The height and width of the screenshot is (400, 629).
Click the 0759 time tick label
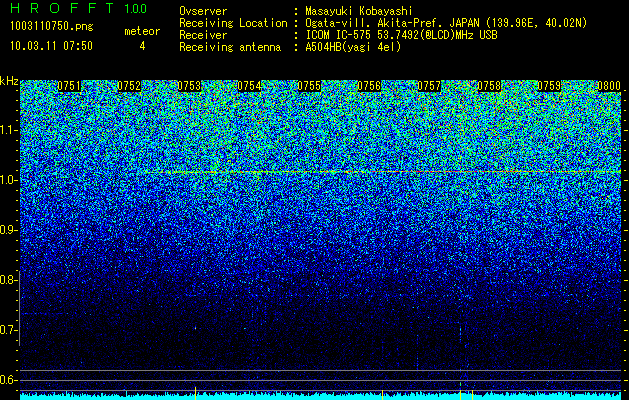[x=549, y=86]
